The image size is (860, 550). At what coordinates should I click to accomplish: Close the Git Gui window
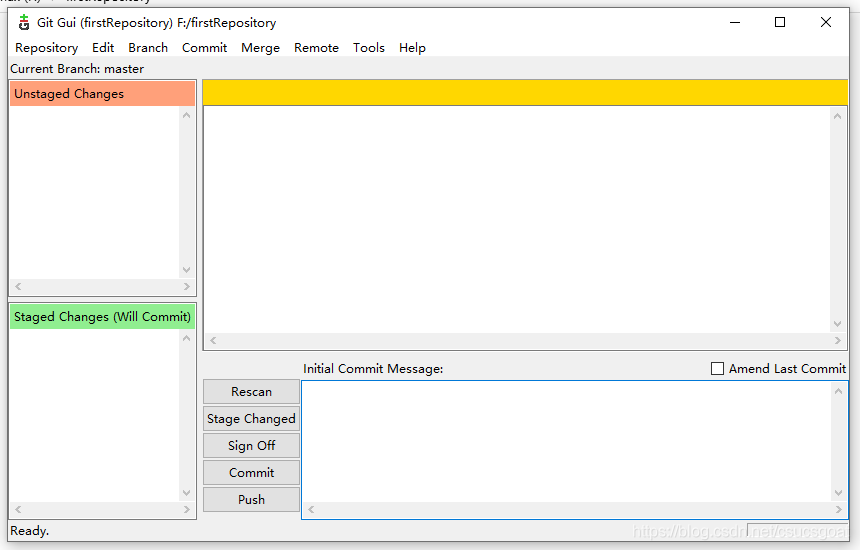pos(826,22)
